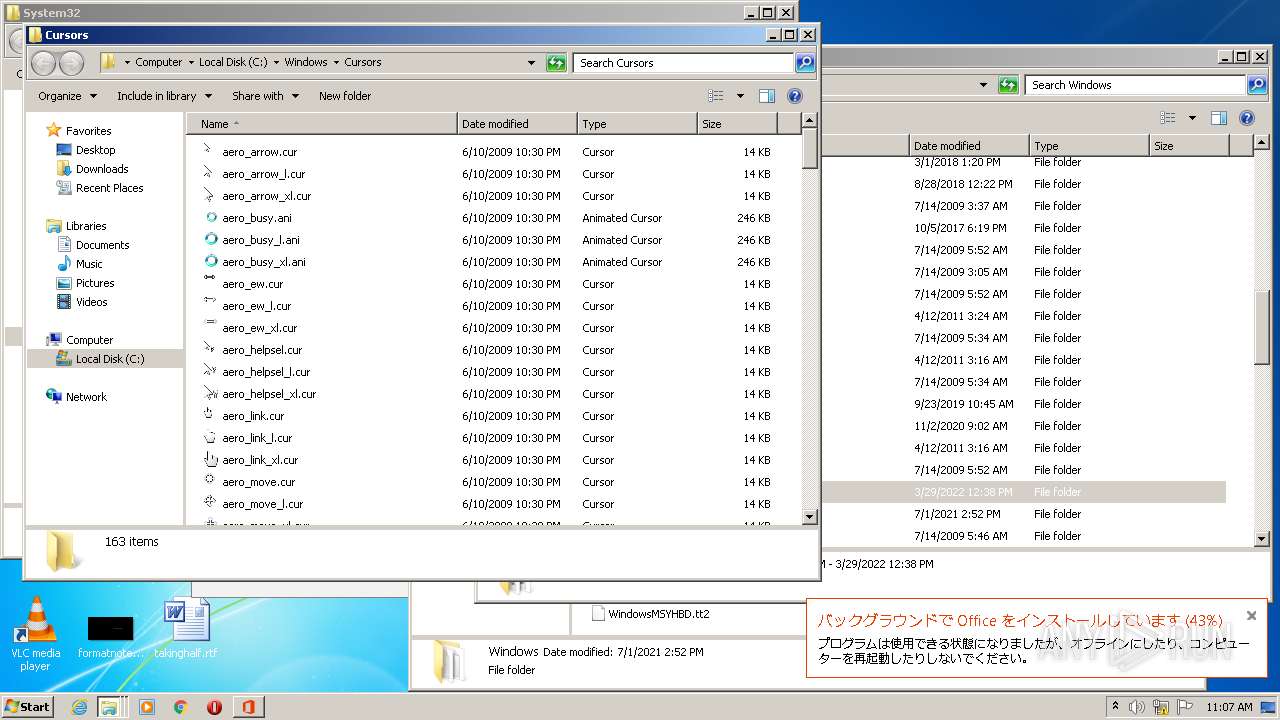Click the Back navigation arrow in Cursors window

point(43,63)
